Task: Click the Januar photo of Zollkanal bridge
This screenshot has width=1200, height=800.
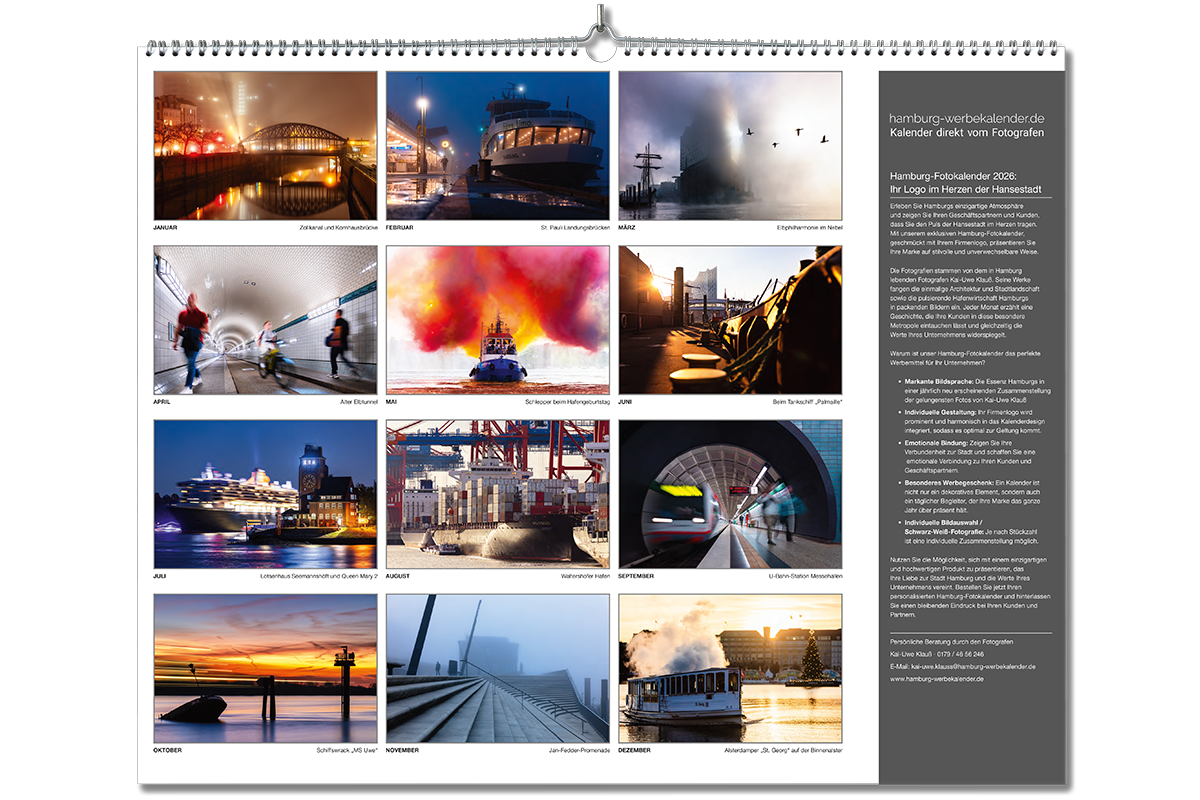Action: coord(265,146)
